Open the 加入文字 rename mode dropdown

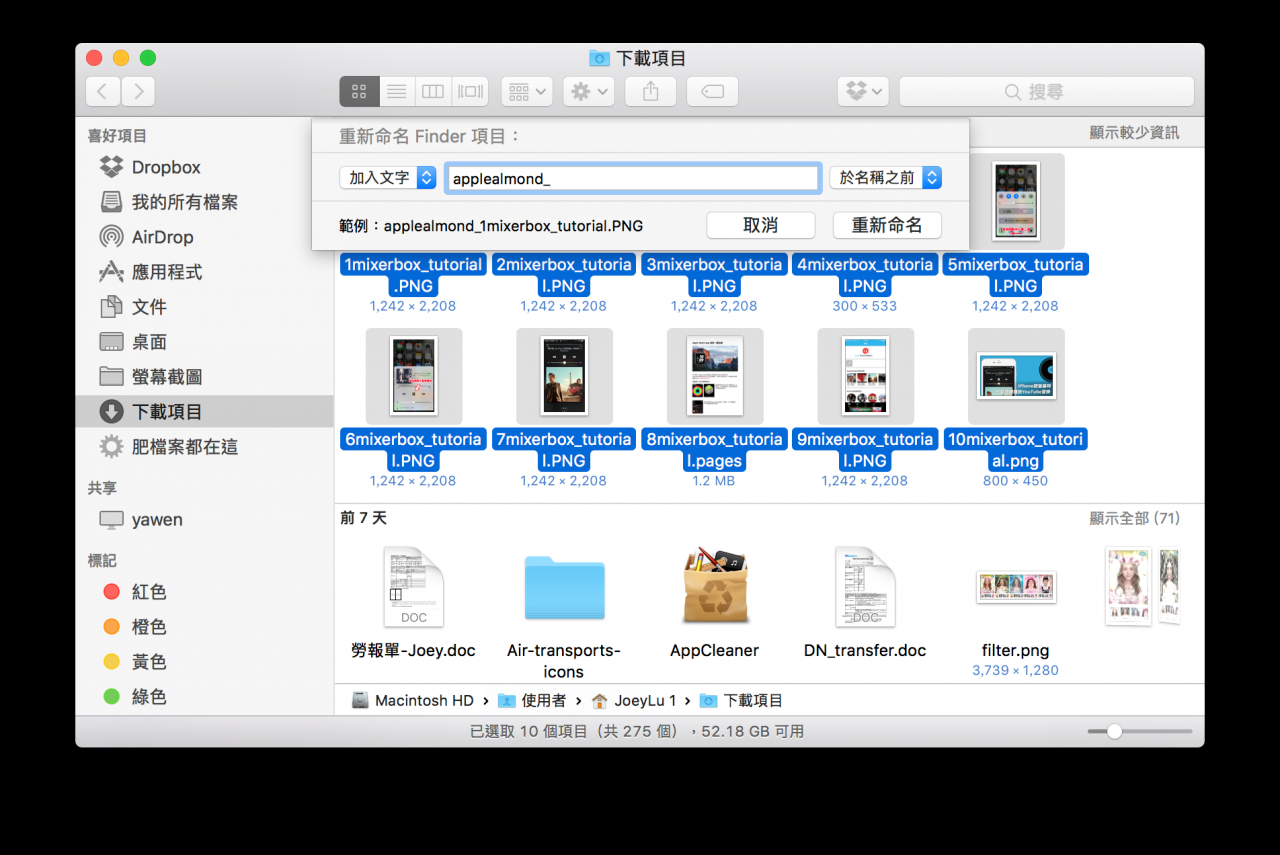388,177
